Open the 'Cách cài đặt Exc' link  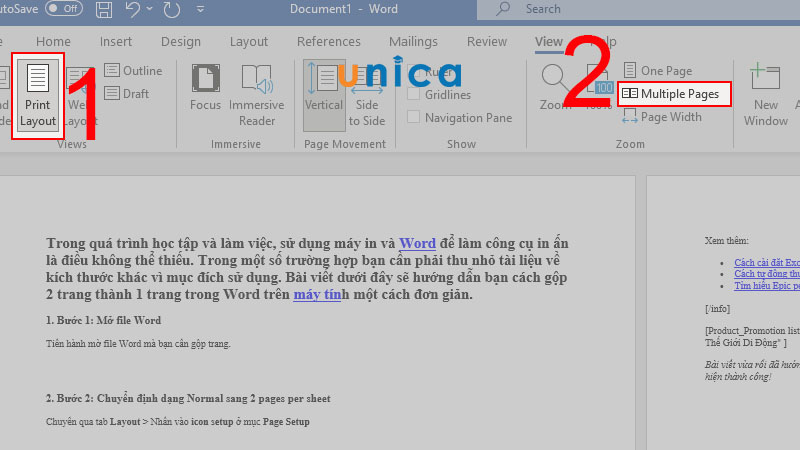click(767, 262)
